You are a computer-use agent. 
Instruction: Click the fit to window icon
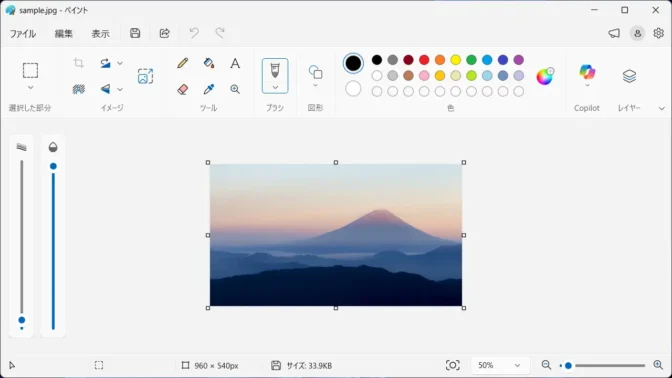453,365
